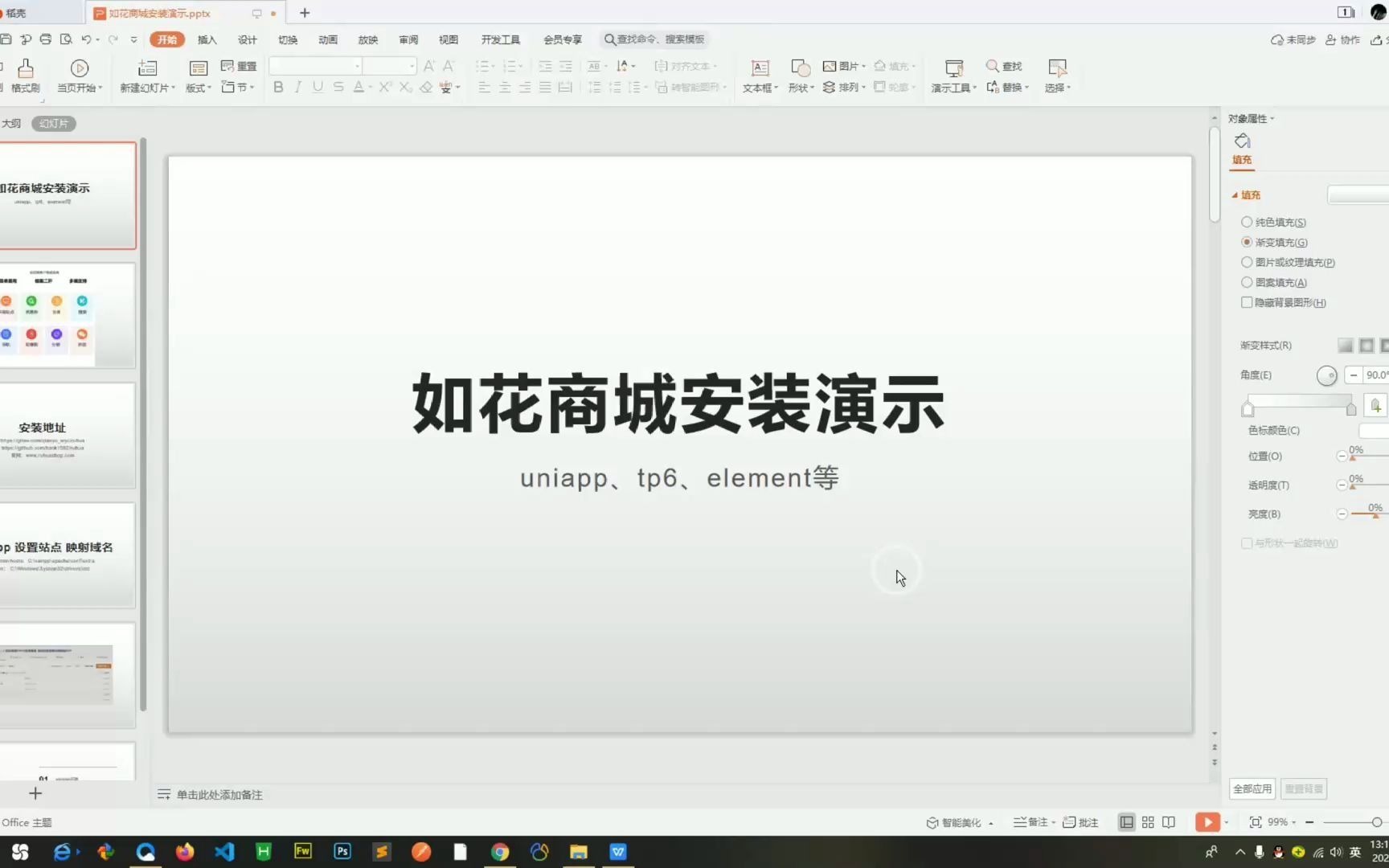This screenshot has height=868, width=1389.
Task: Click the Fit to window zoom icon
Action: pyautogui.click(x=1255, y=822)
